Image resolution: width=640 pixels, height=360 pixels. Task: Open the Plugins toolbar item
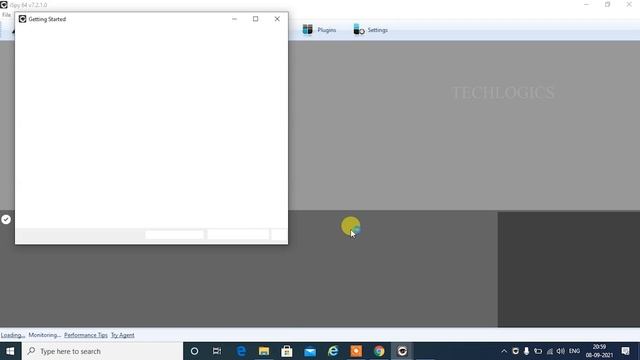click(319, 30)
